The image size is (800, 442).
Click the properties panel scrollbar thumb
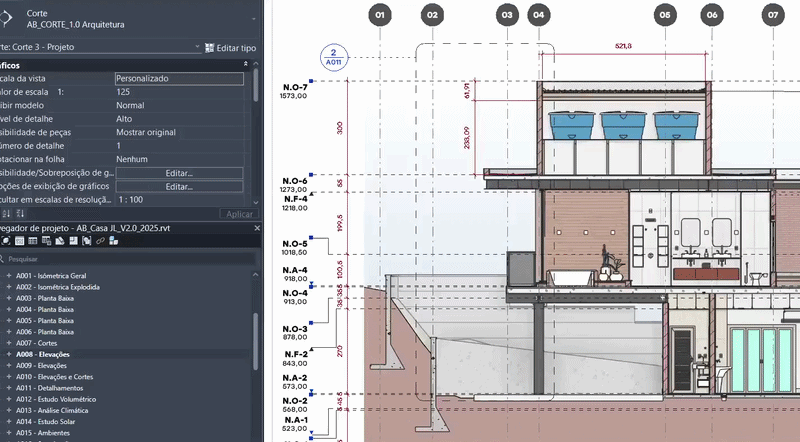coord(256,85)
